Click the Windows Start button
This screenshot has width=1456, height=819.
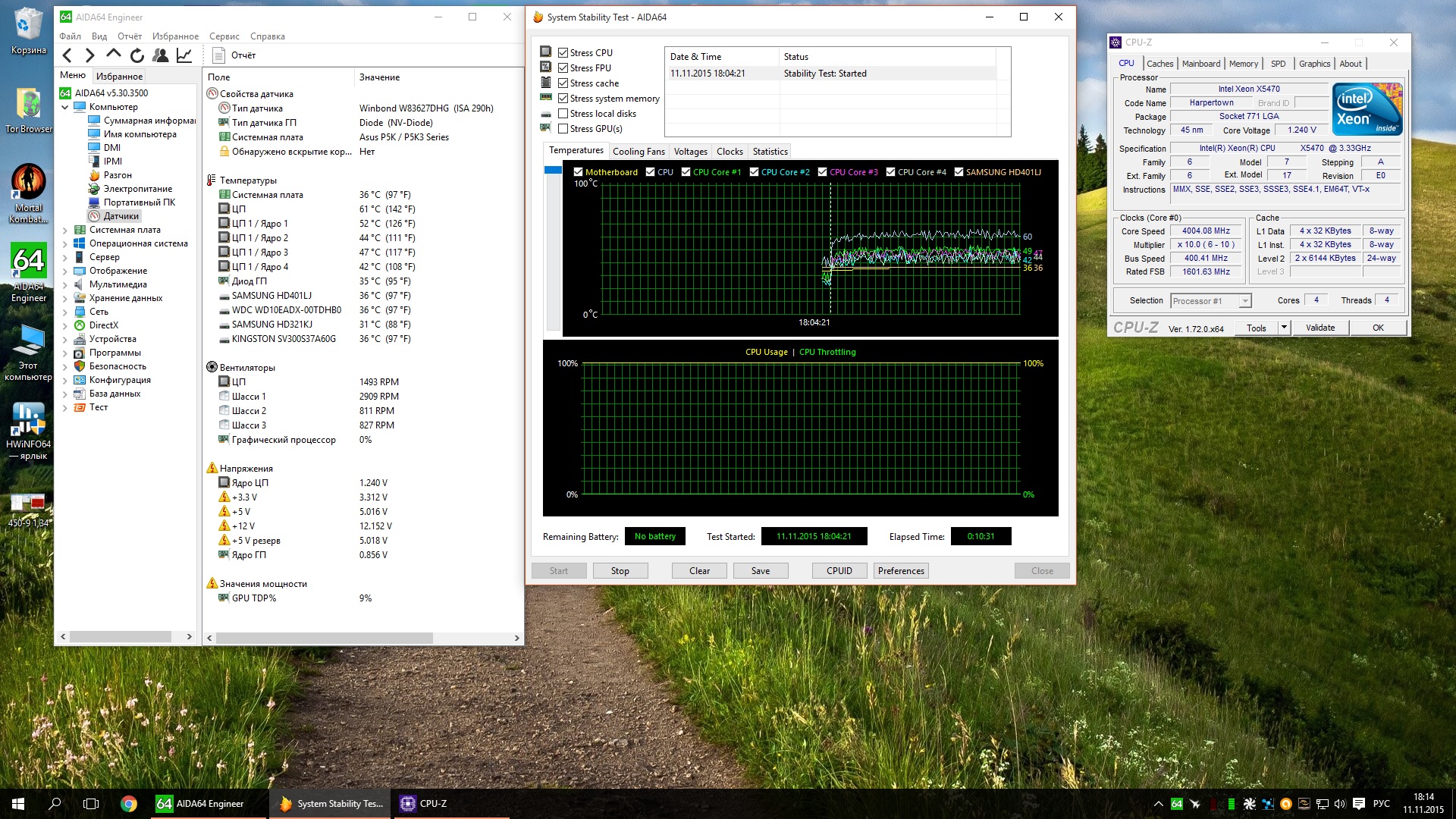pyautogui.click(x=18, y=804)
